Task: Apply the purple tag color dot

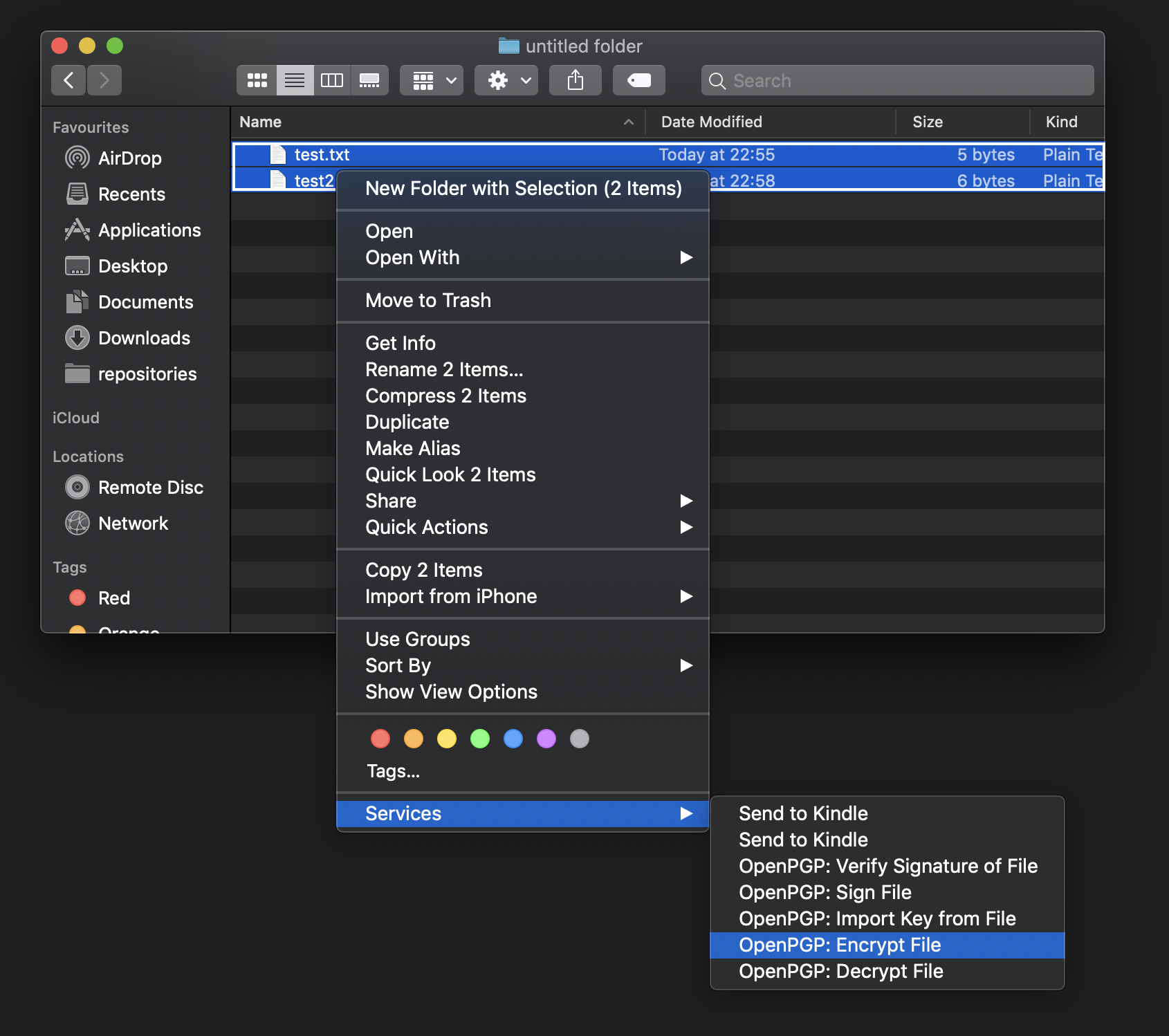Action: pos(546,739)
